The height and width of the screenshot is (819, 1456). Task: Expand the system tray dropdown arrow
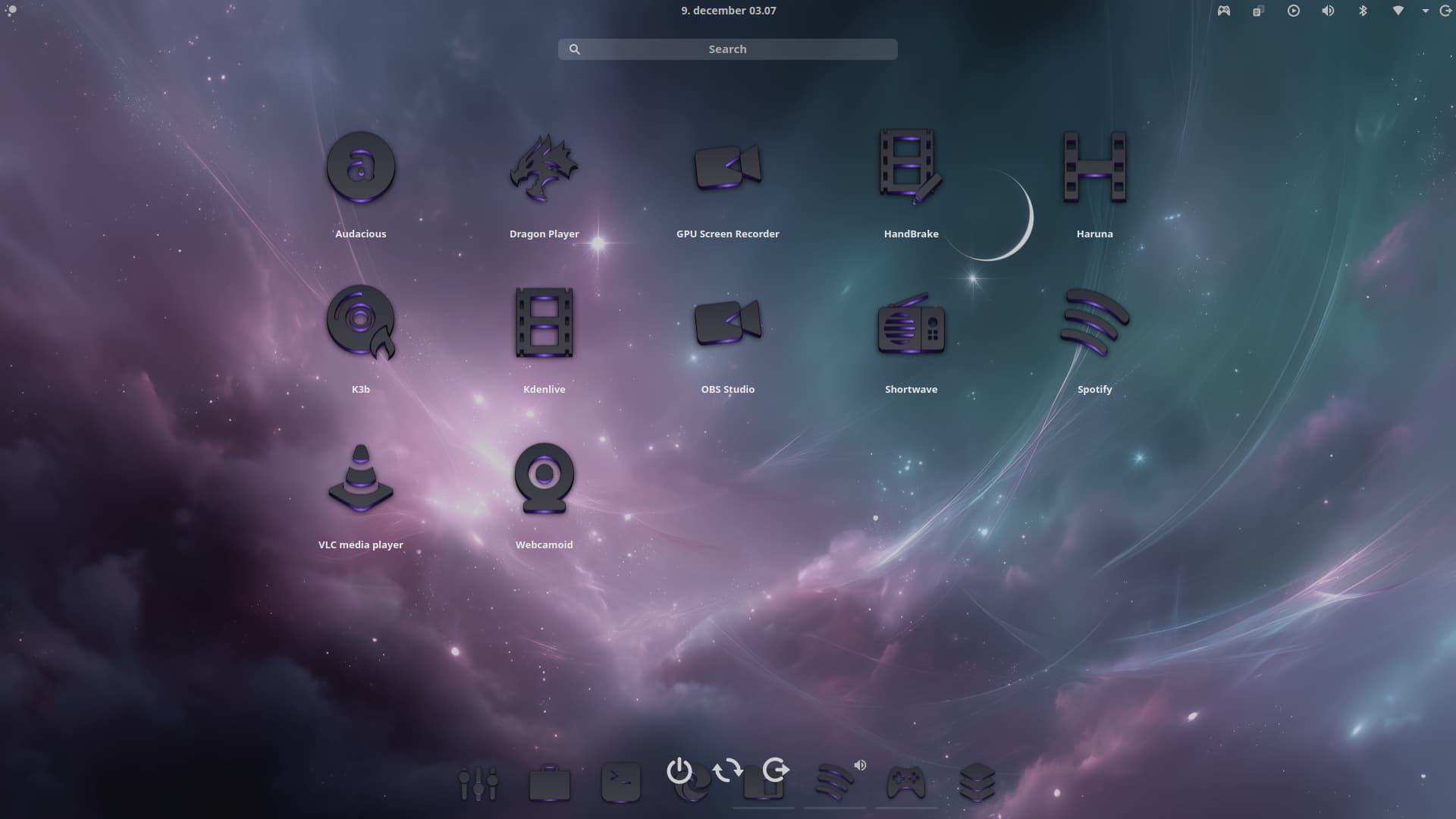point(1425,11)
